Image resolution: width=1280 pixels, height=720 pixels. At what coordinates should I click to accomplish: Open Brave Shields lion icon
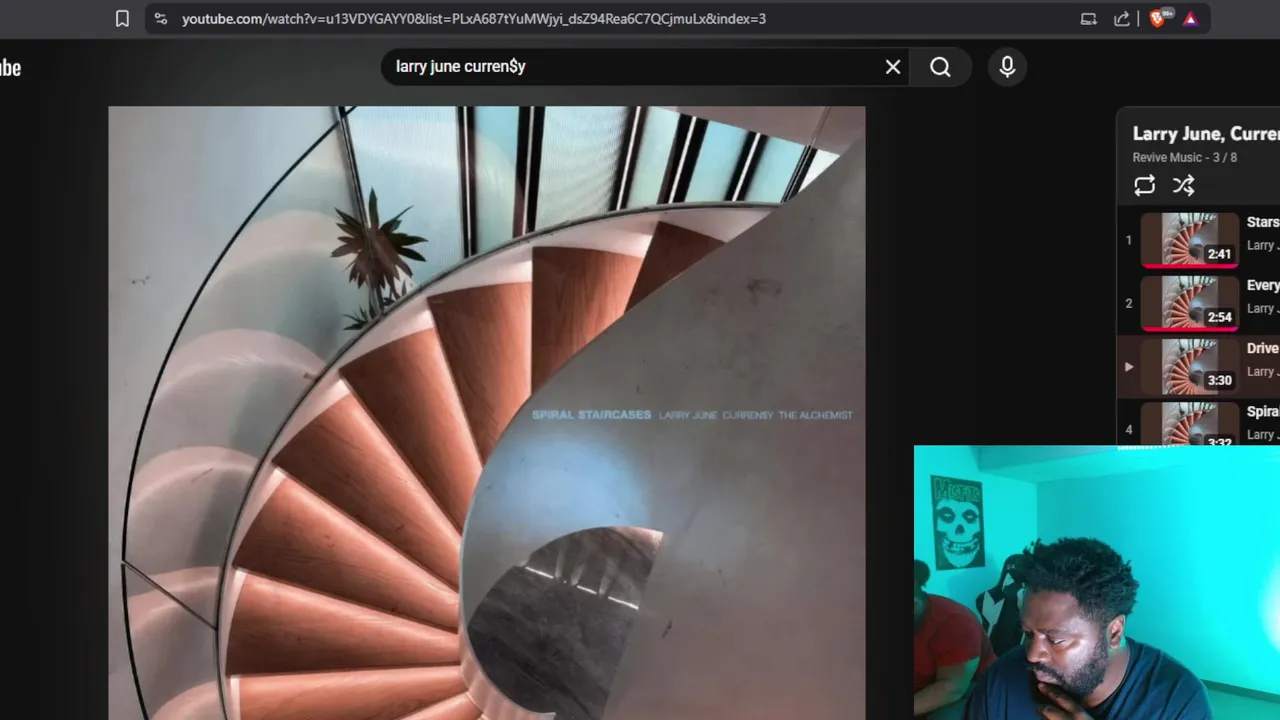click(x=1158, y=18)
